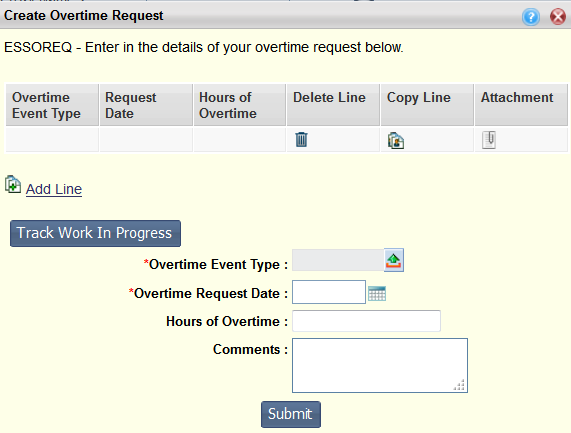Open the Overtime Event Type lookup icon
This screenshot has width=571, height=433.
point(394,260)
